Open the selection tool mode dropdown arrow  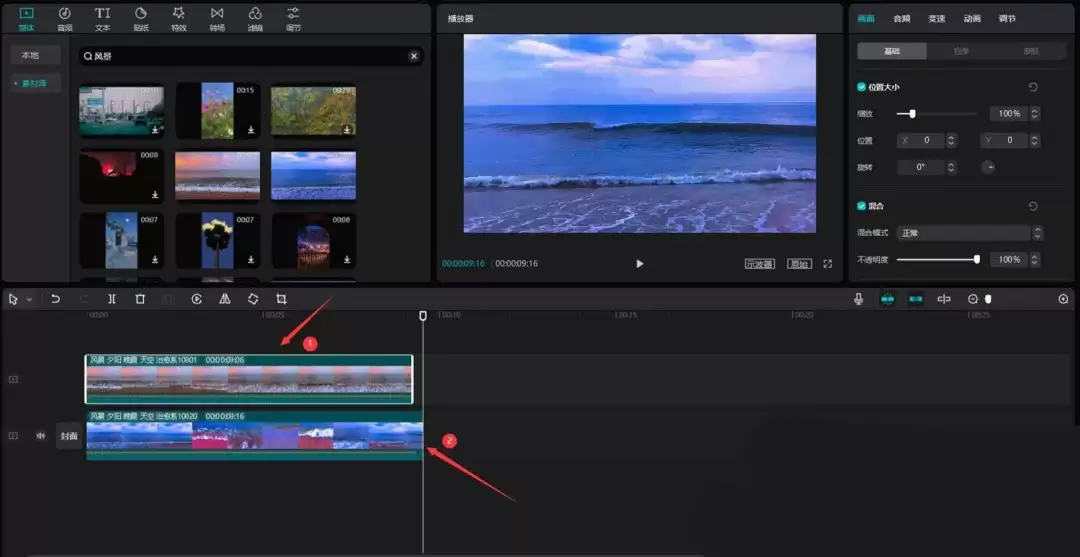(x=30, y=300)
